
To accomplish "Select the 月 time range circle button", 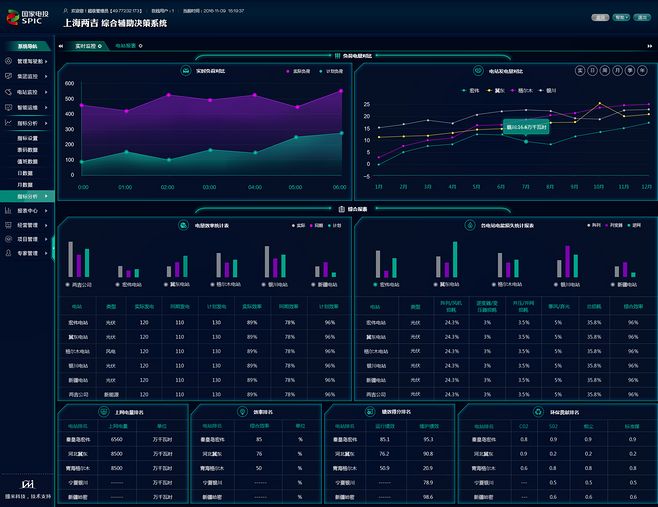I will 617,71.
